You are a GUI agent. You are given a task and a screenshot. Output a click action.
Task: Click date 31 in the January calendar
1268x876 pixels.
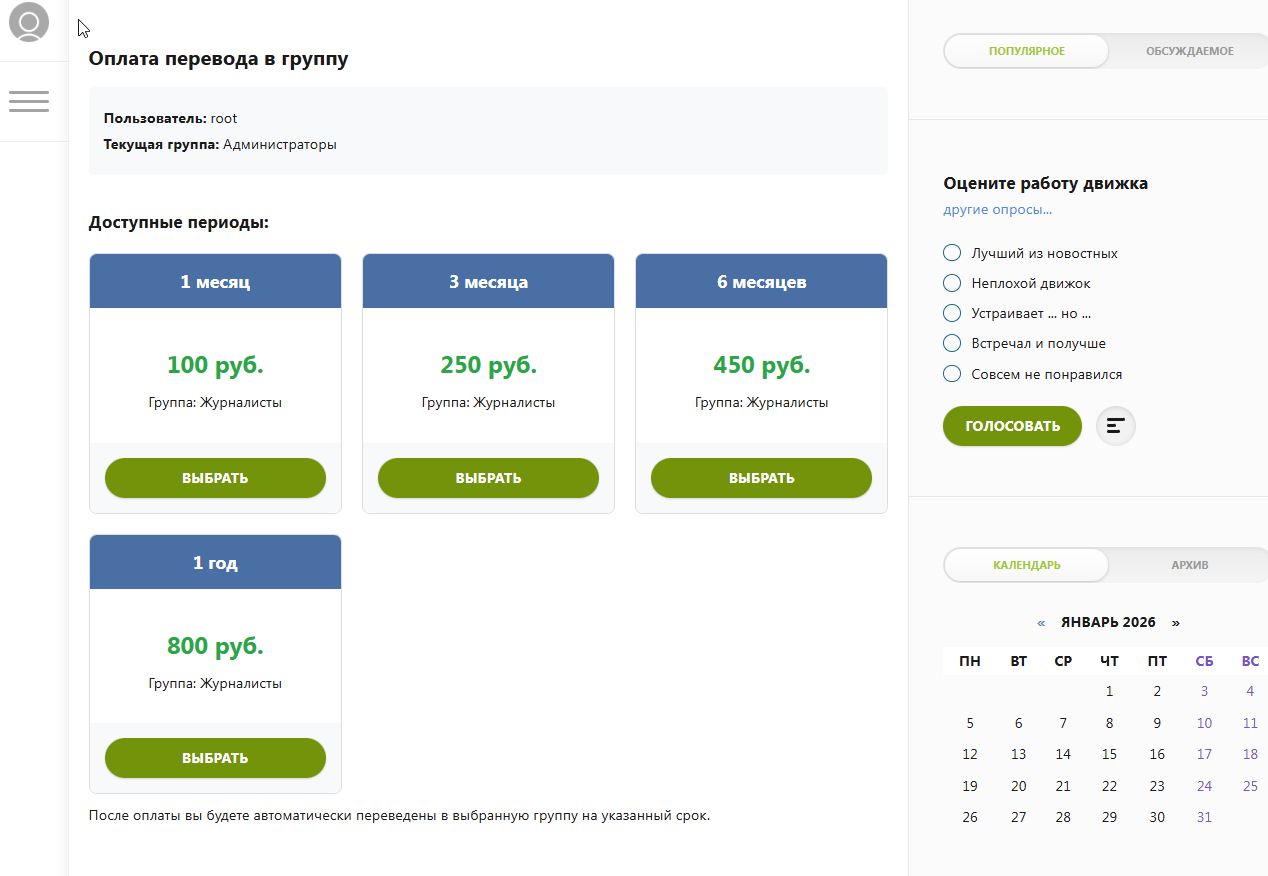1204,817
